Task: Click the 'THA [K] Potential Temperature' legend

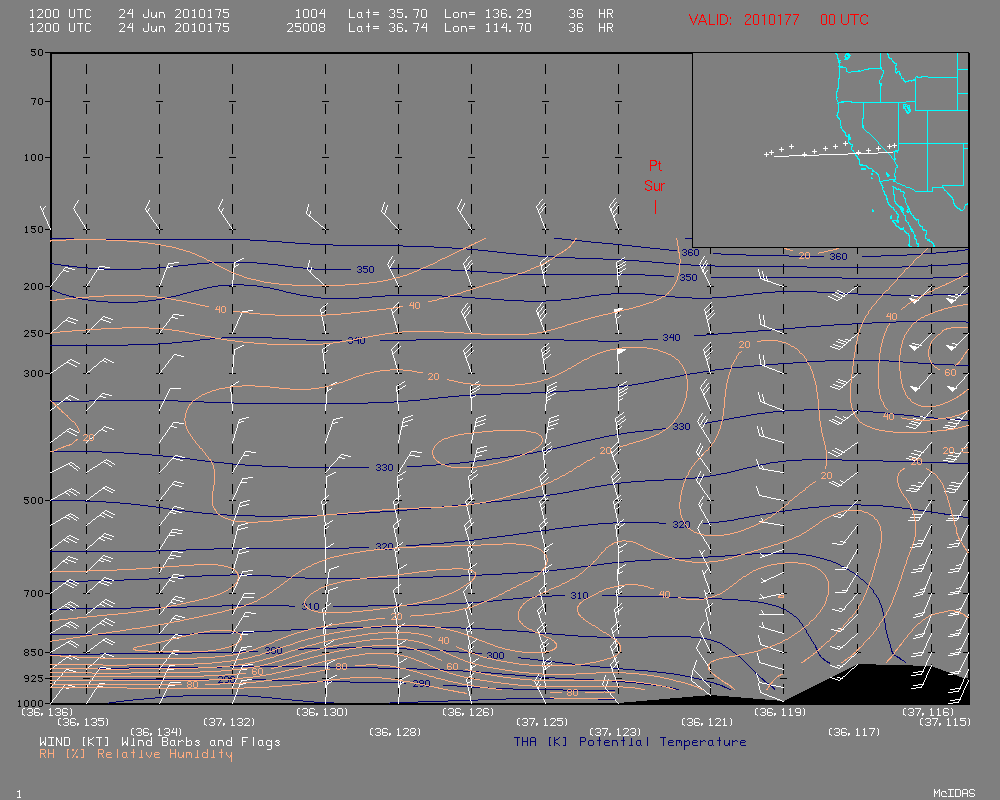Action: 629,742
